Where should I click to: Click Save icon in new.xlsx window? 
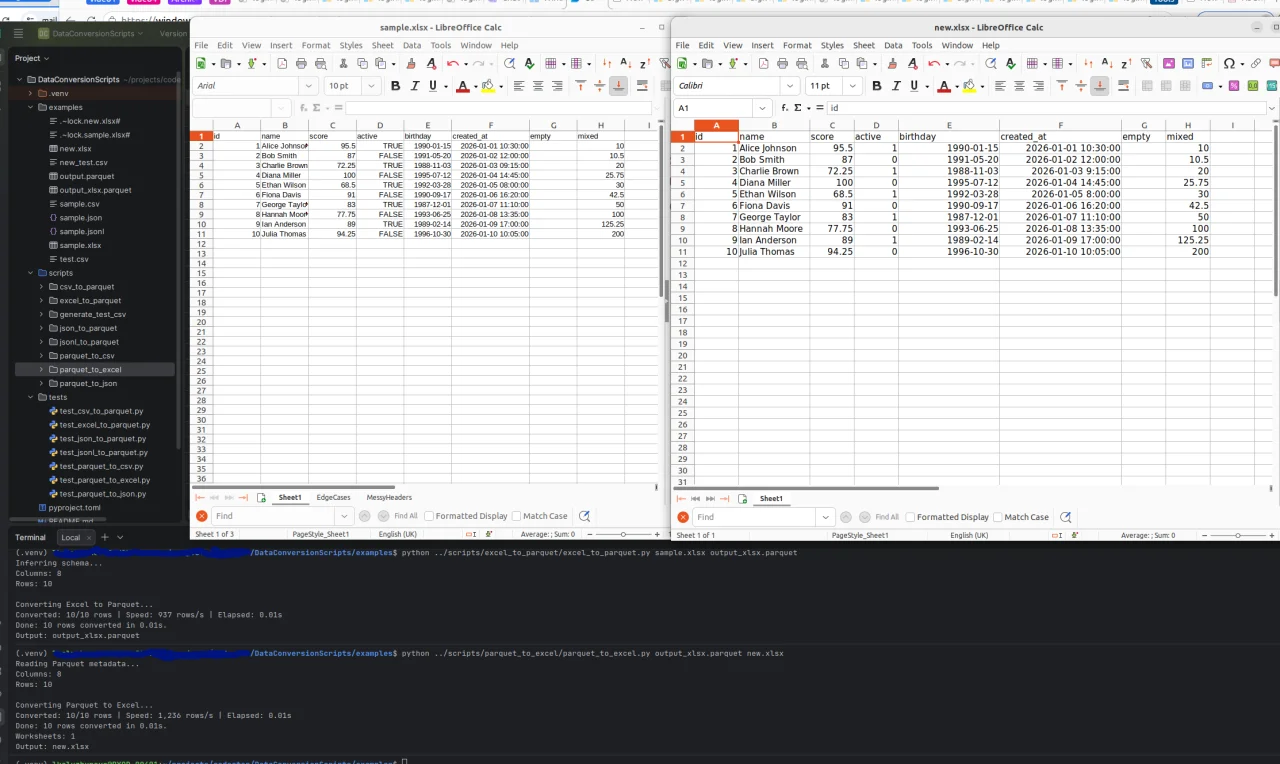[x=733, y=63]
